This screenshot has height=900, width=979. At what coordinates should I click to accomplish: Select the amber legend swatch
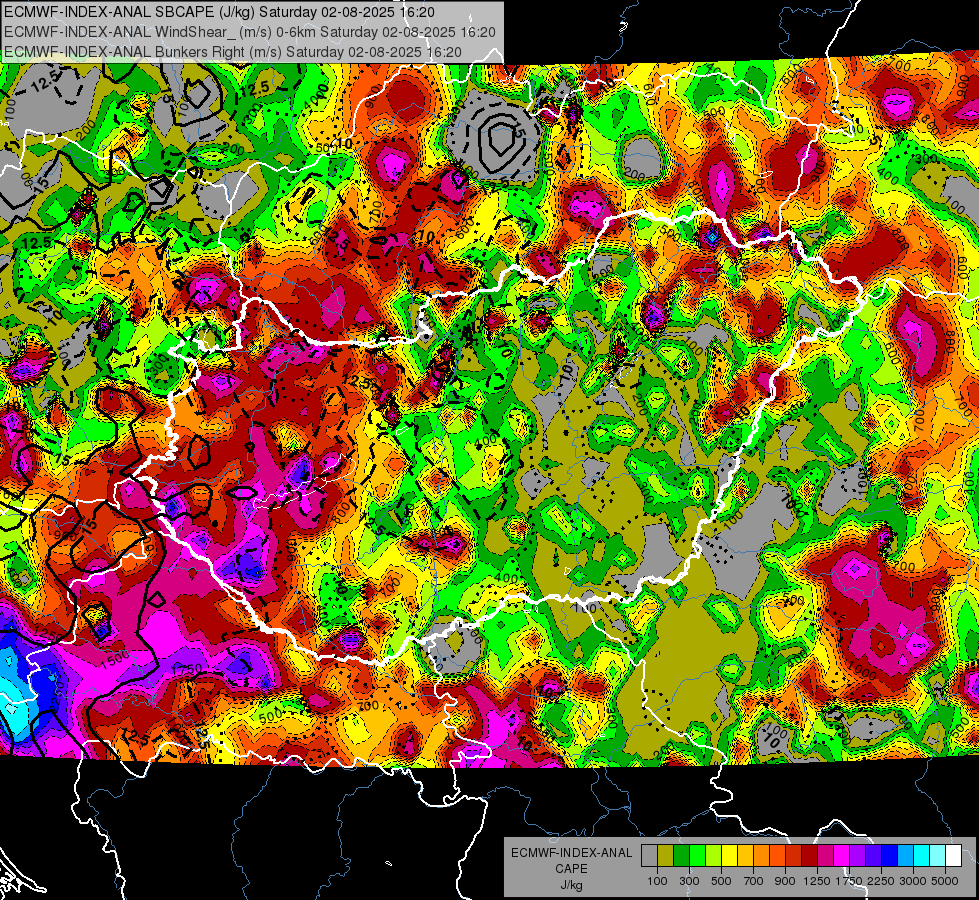745,856
